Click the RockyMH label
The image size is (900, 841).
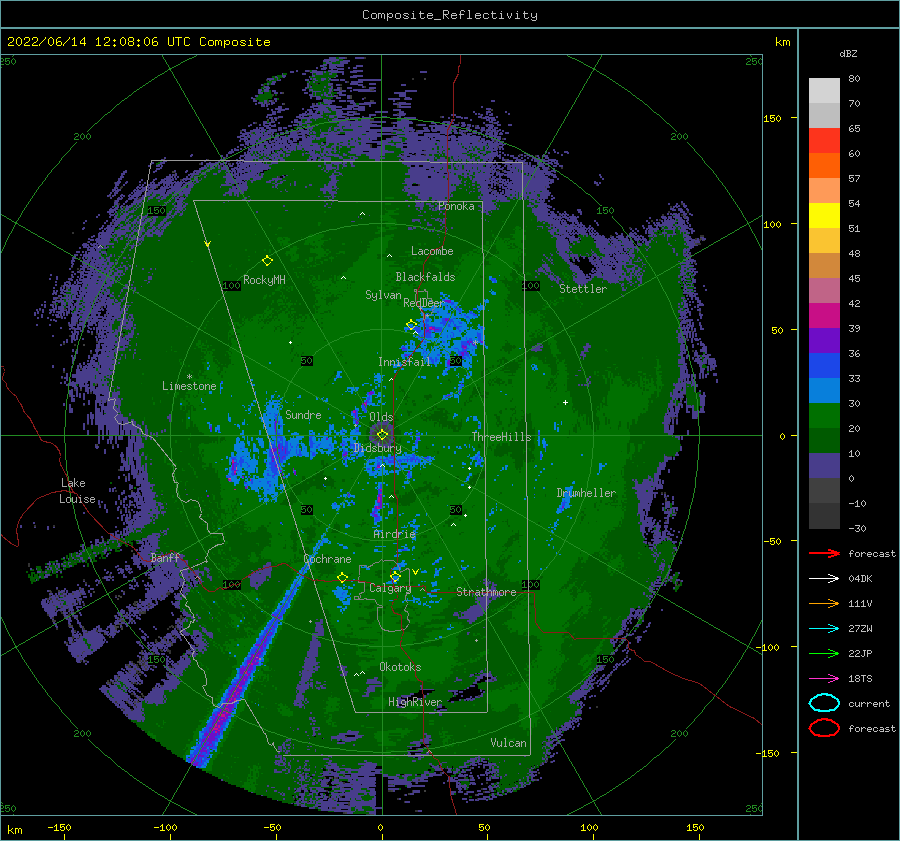(x=264, y=280)
